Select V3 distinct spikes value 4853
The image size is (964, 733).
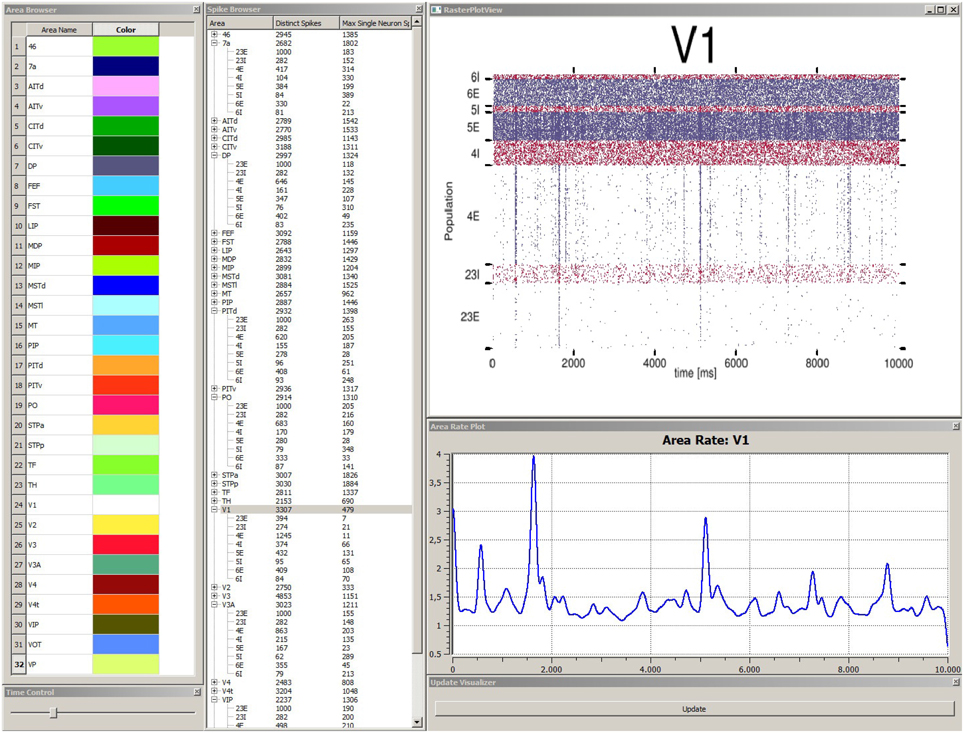click(283, 596)
